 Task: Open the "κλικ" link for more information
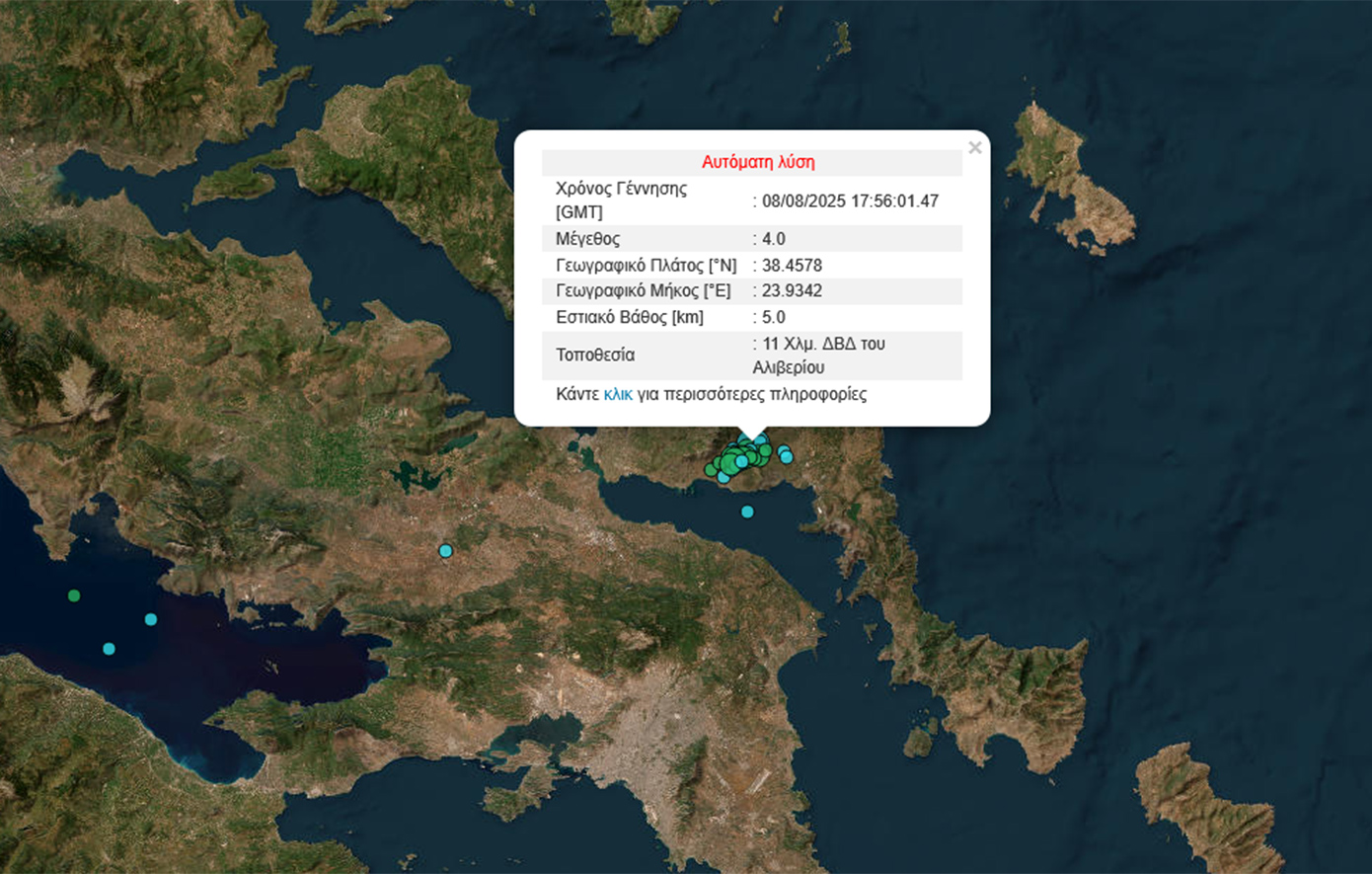tap(618, 394)
